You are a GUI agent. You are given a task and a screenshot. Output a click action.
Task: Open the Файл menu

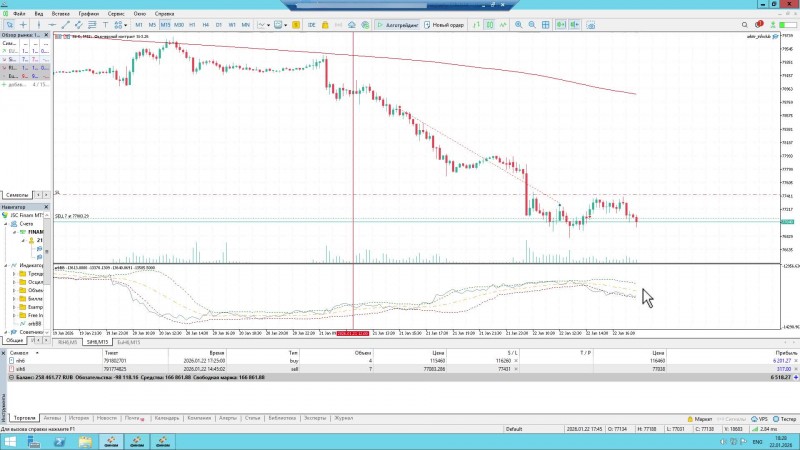pos(19,14)
